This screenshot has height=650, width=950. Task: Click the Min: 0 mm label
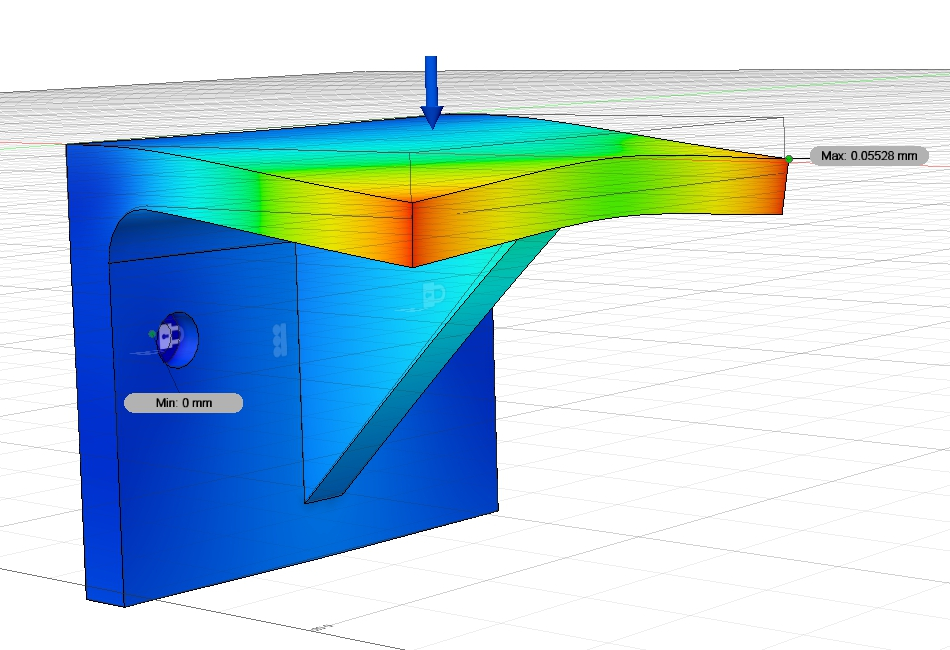point(183,402)
